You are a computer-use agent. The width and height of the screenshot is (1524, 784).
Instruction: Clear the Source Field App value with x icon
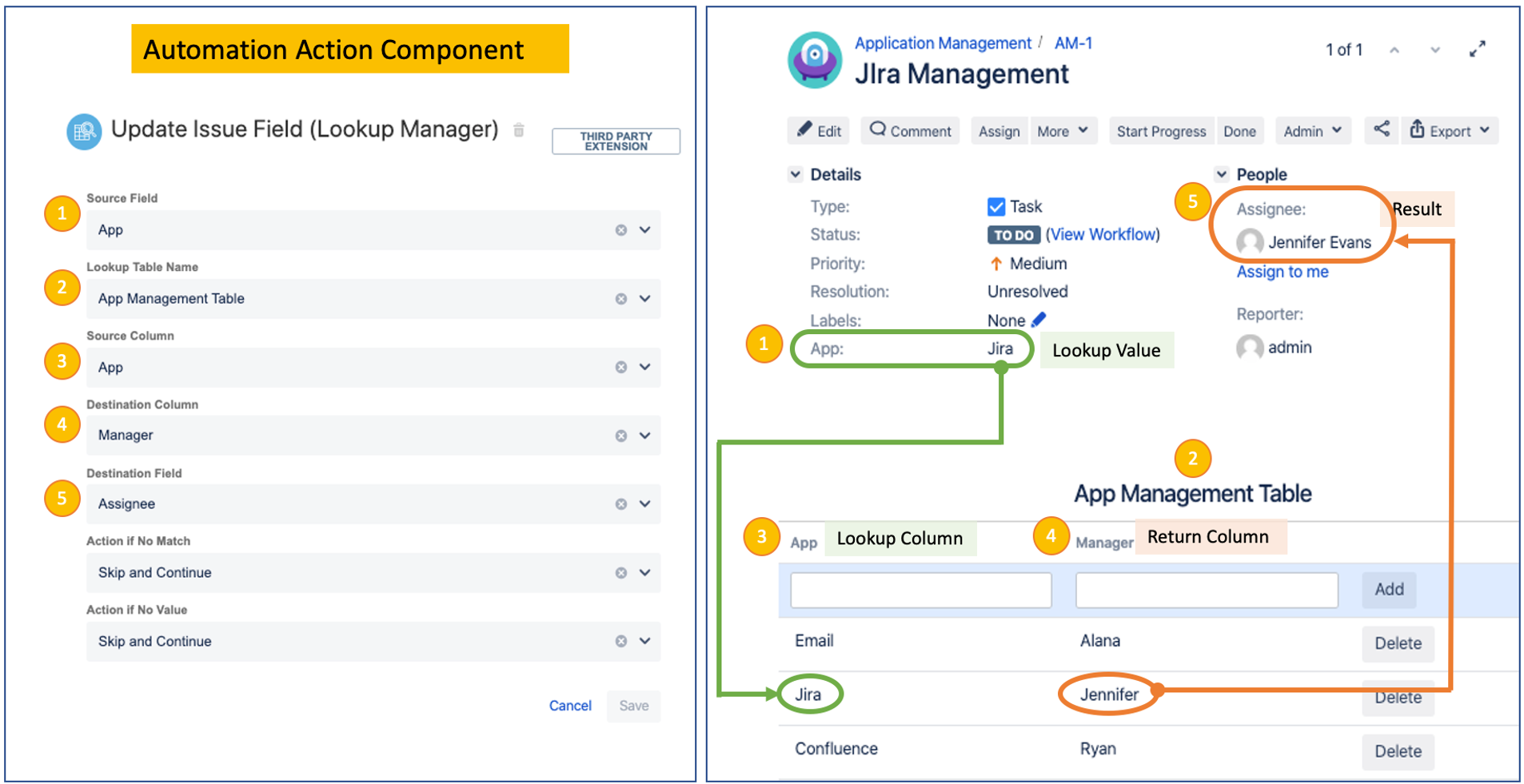[x=620, y=230]
